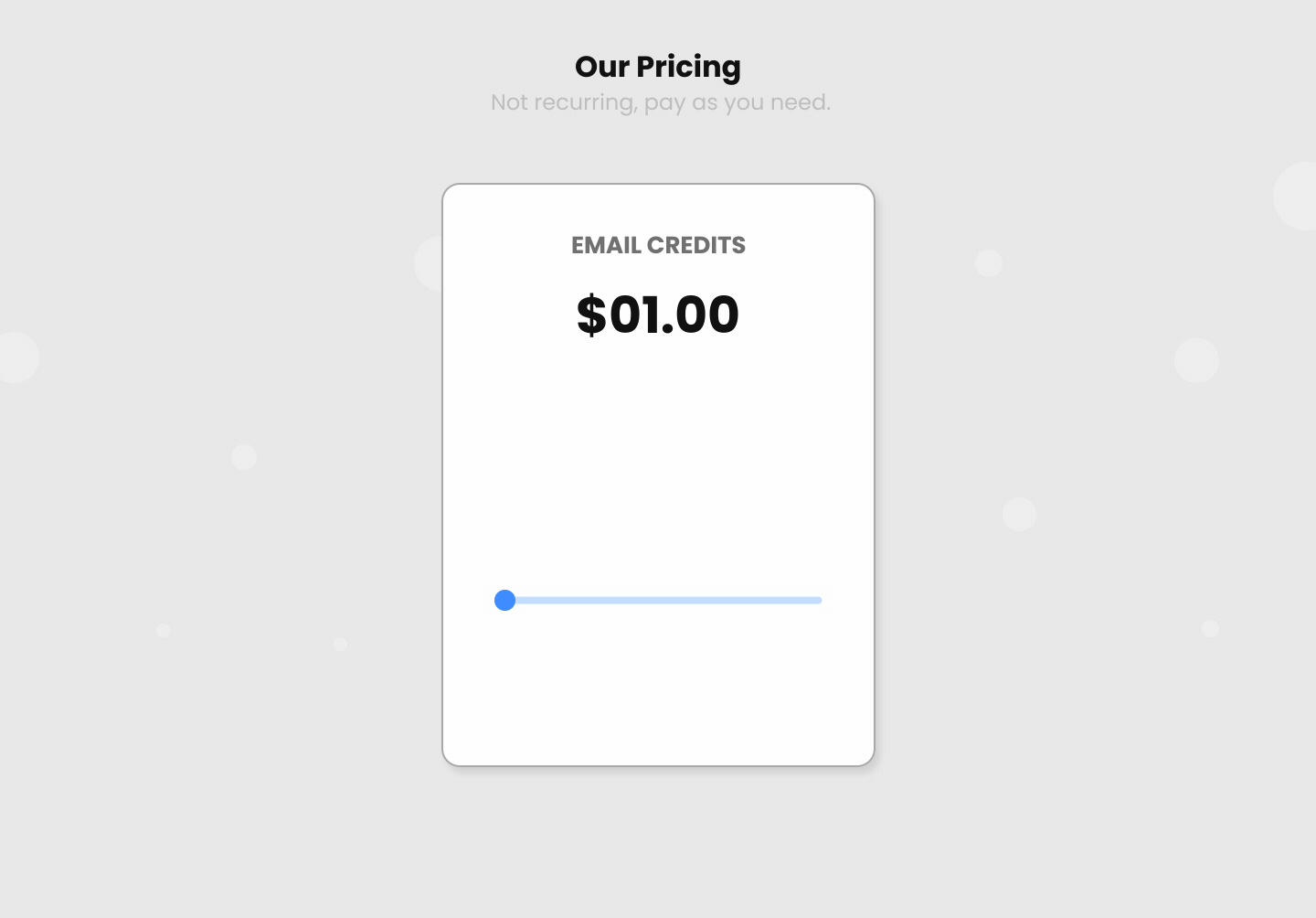The width and height of the screenshot is (1316, 918).
Task: Click the dollar sign in the price
Action: (x=591, y=315)
